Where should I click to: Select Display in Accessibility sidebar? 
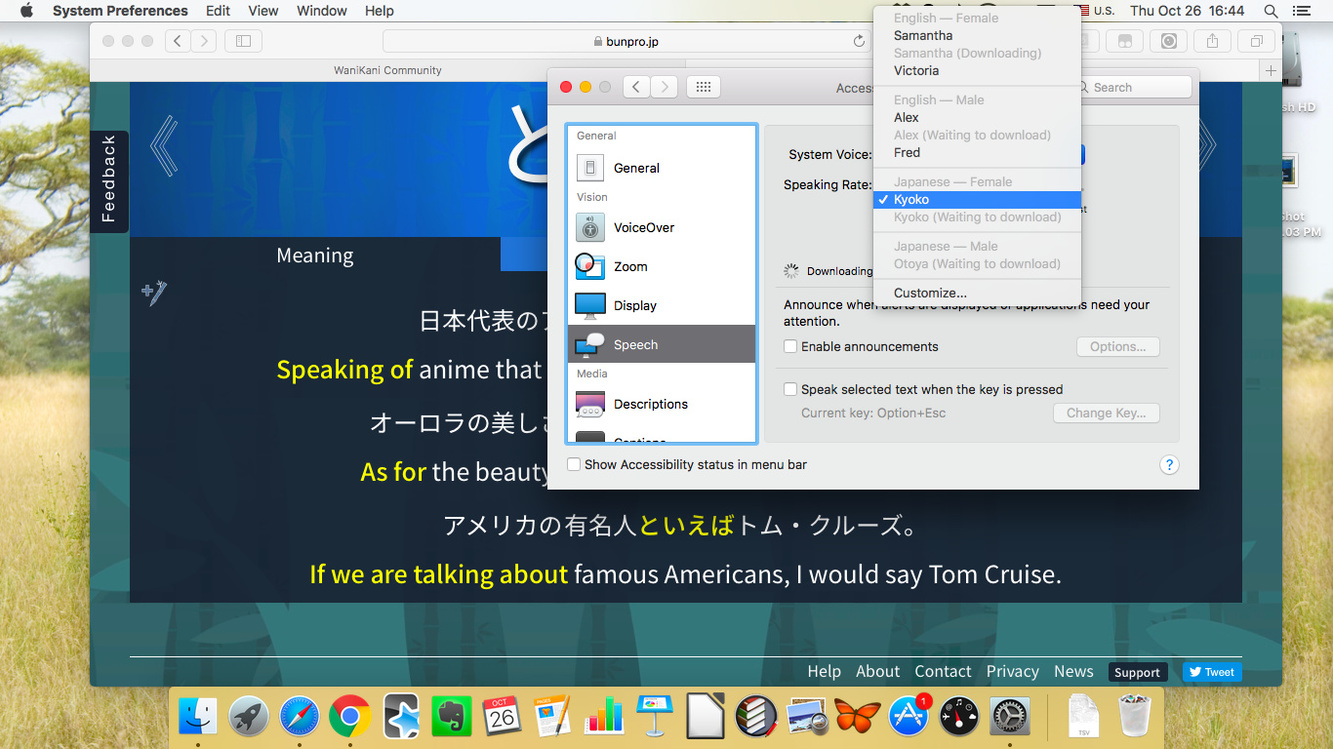tap(662, 306)
